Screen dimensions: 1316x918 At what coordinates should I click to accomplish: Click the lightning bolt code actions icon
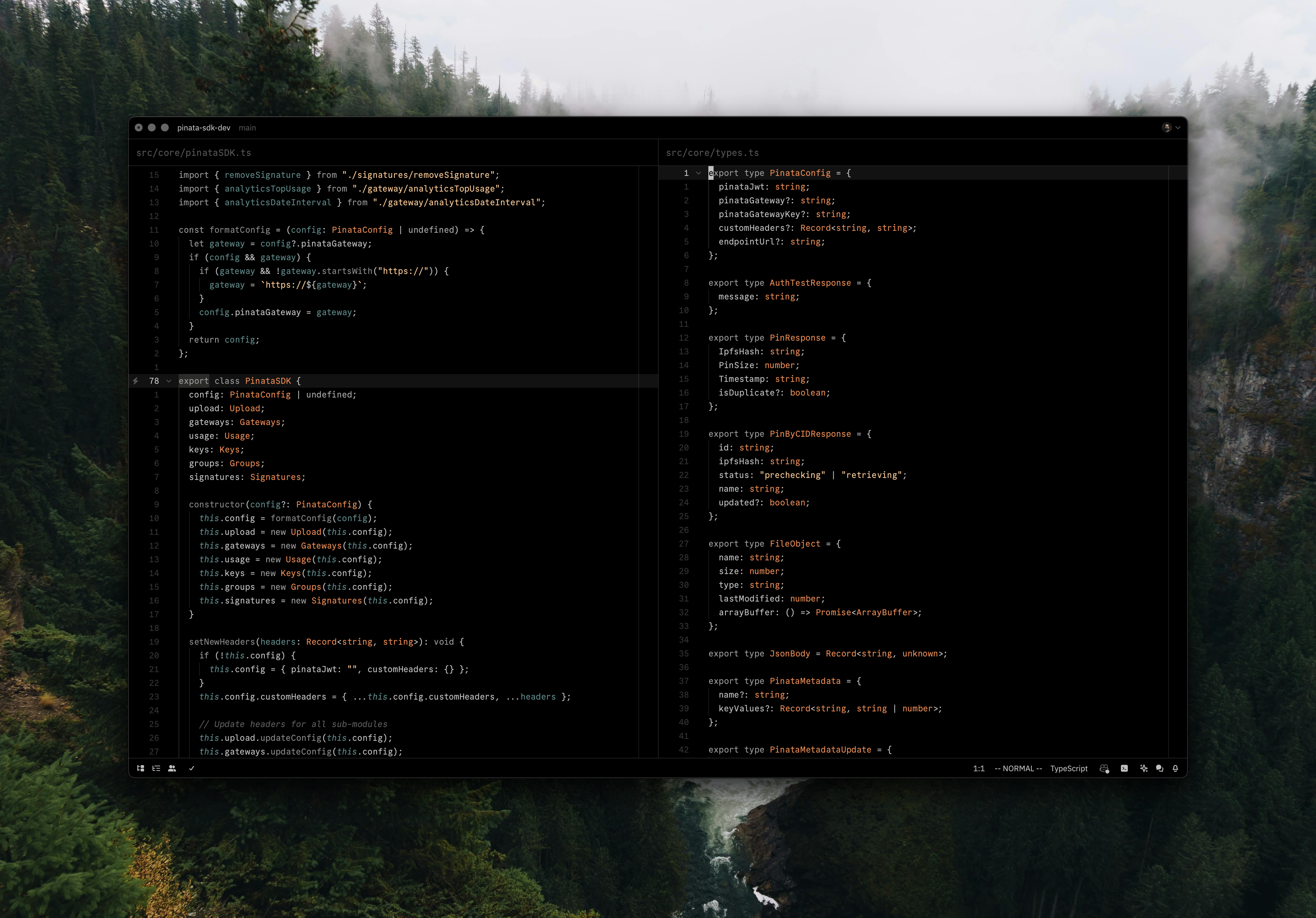136,381
